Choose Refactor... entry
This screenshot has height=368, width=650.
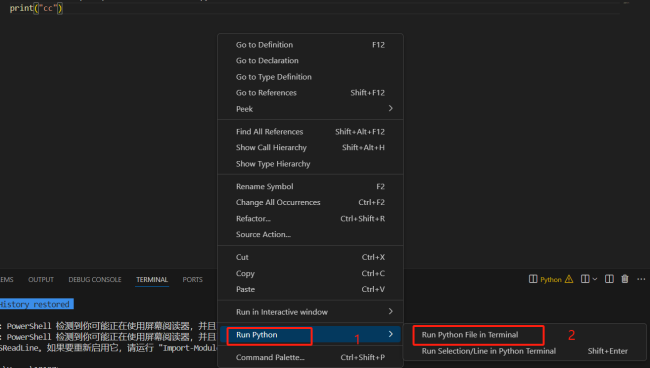click(310, 218)
